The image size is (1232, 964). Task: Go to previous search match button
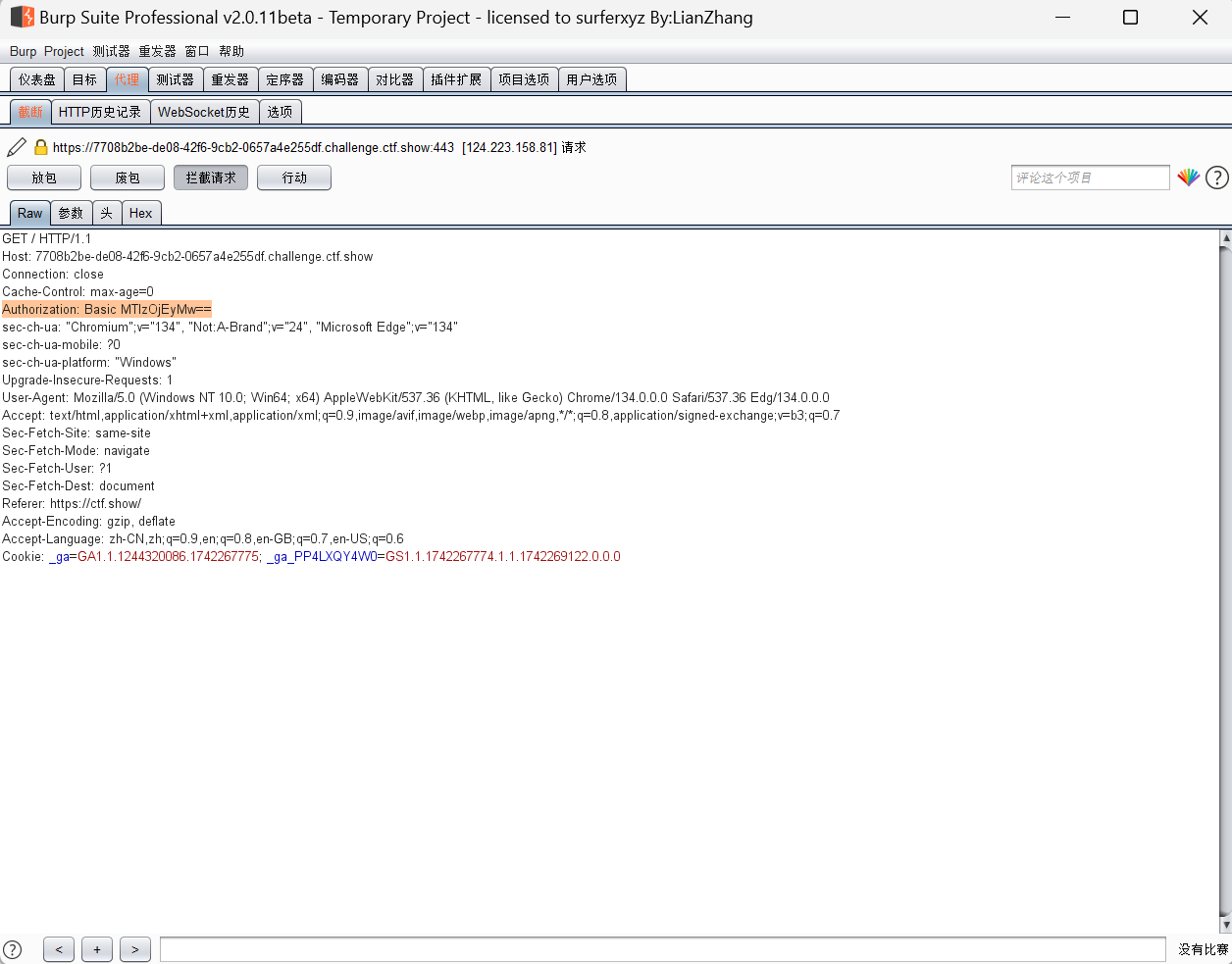click(59, 949)
